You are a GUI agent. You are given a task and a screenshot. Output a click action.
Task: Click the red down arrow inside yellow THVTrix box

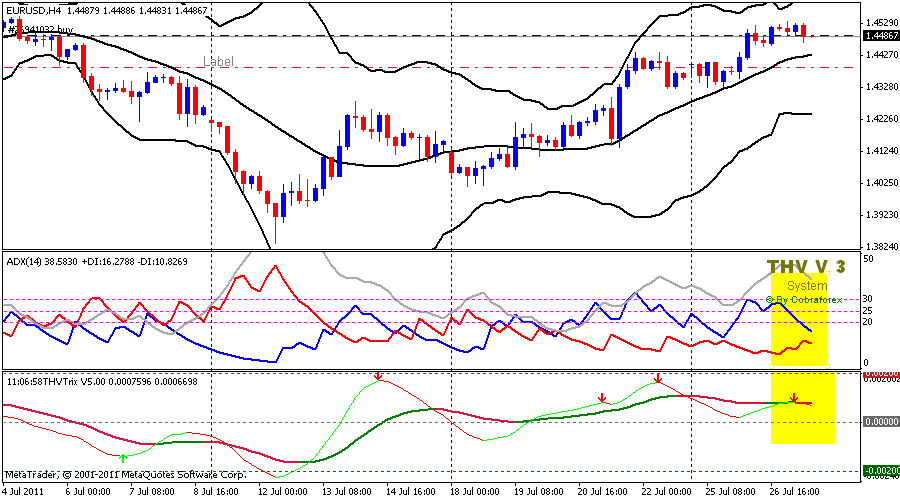(793, 397)
